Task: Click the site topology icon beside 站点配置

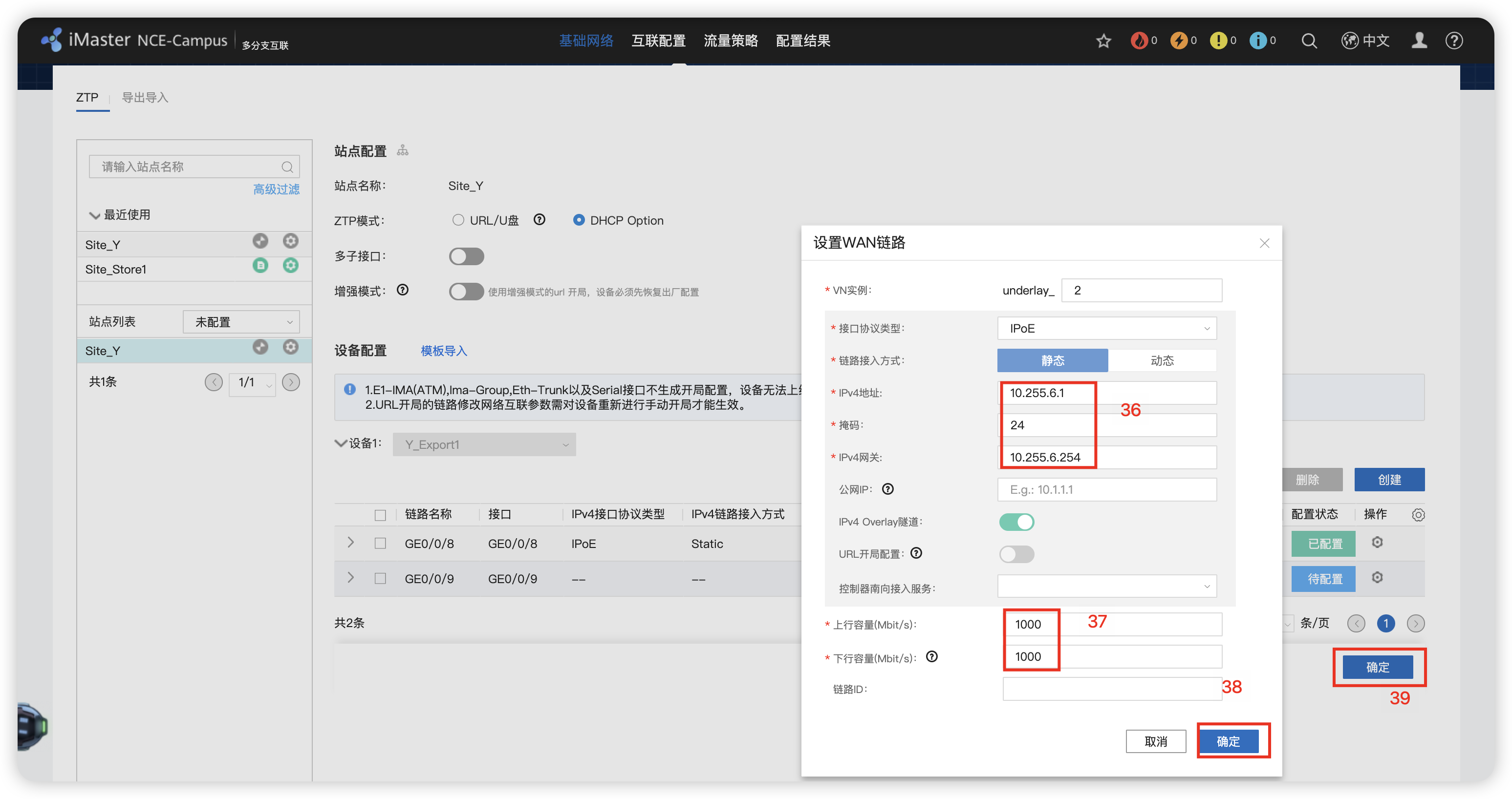Action: pos(403,151)
